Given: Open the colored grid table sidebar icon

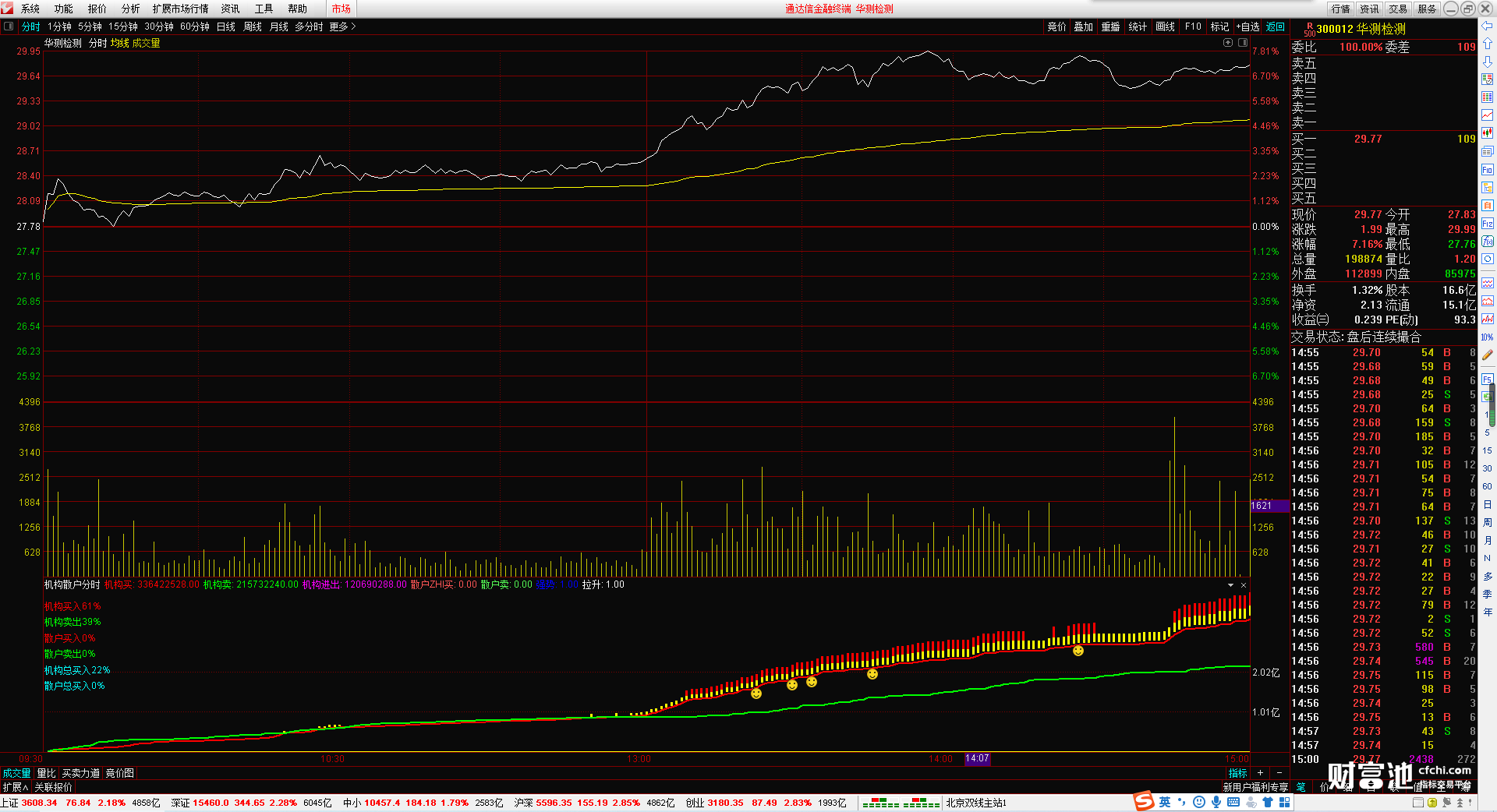Looking at the screenshot, I should point(1487,97).
